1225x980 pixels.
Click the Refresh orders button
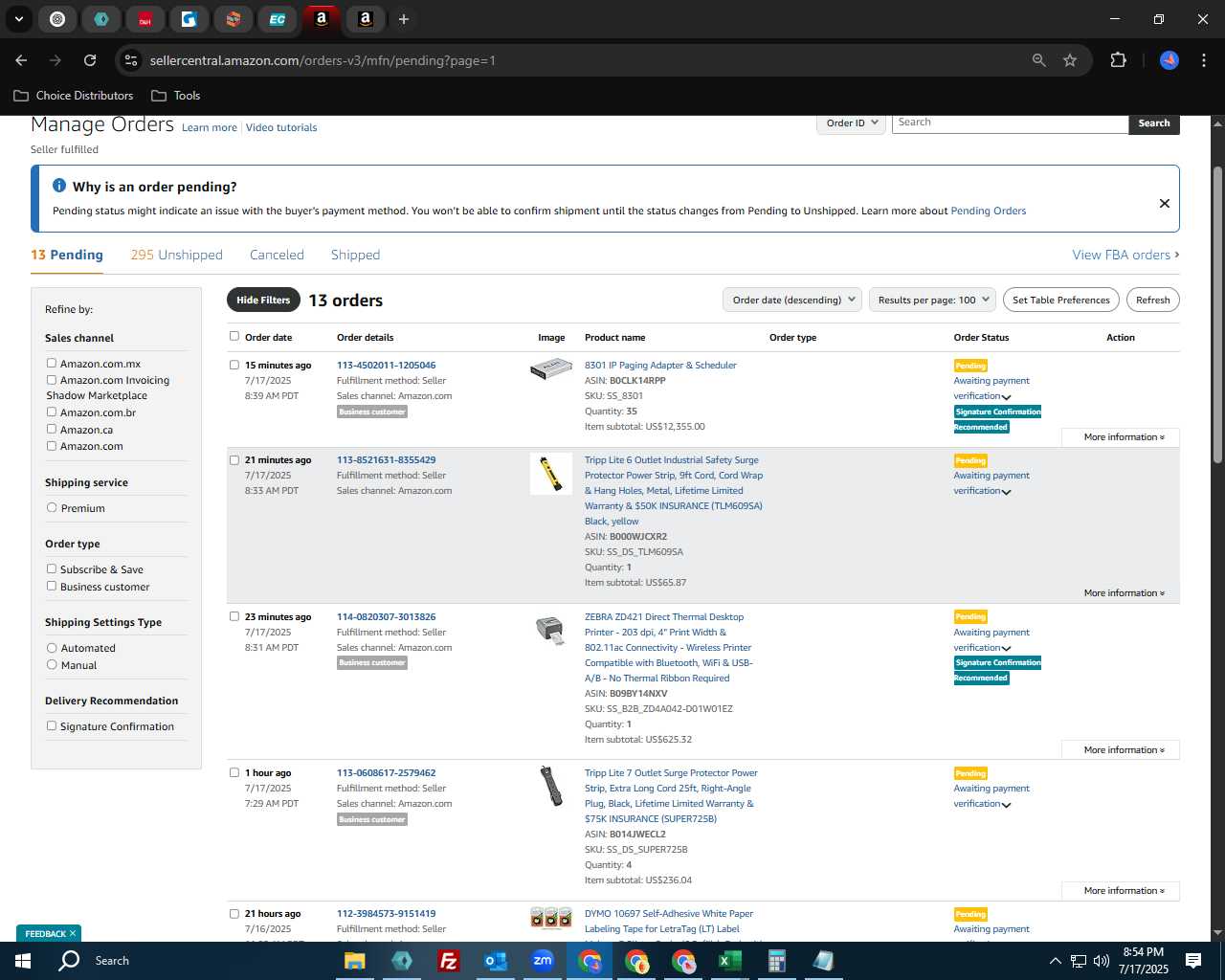click(x=1152, y=300)
